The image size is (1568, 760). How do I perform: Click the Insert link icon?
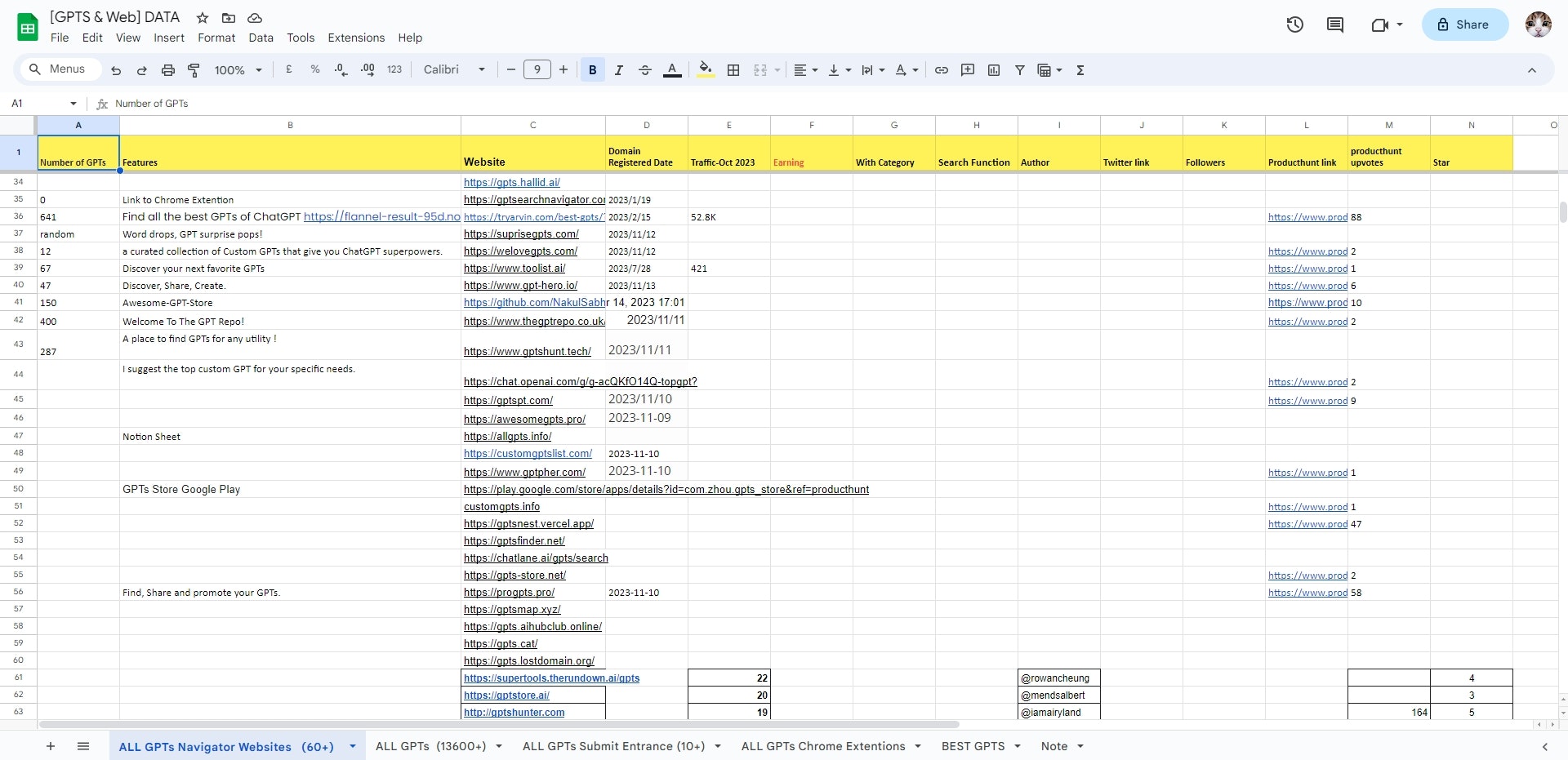tap(942, 70)
